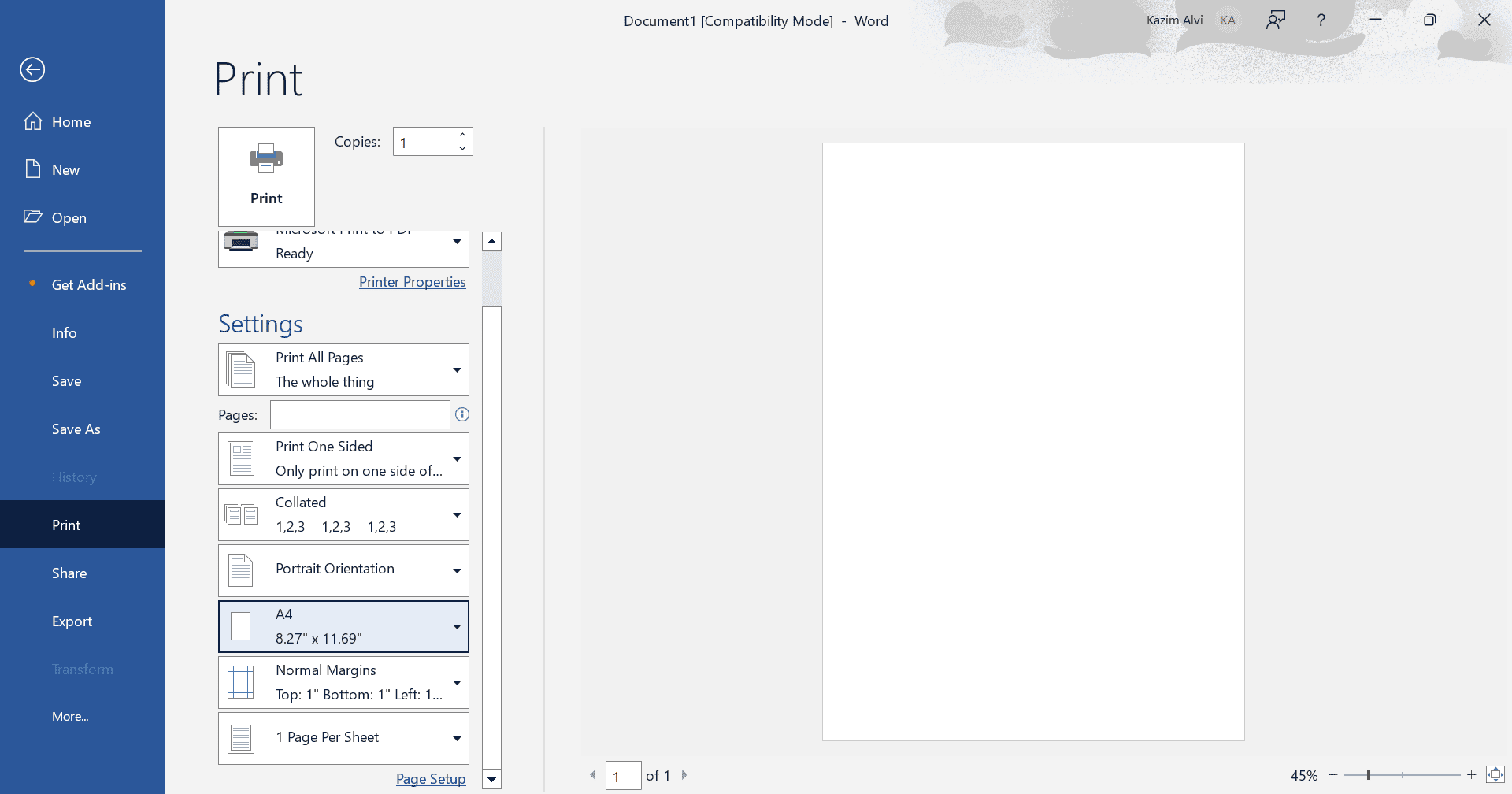This screenshot has height=794, width=1512.
Task: Expand the Normal Margins dropdown
Action: (343, 682)
